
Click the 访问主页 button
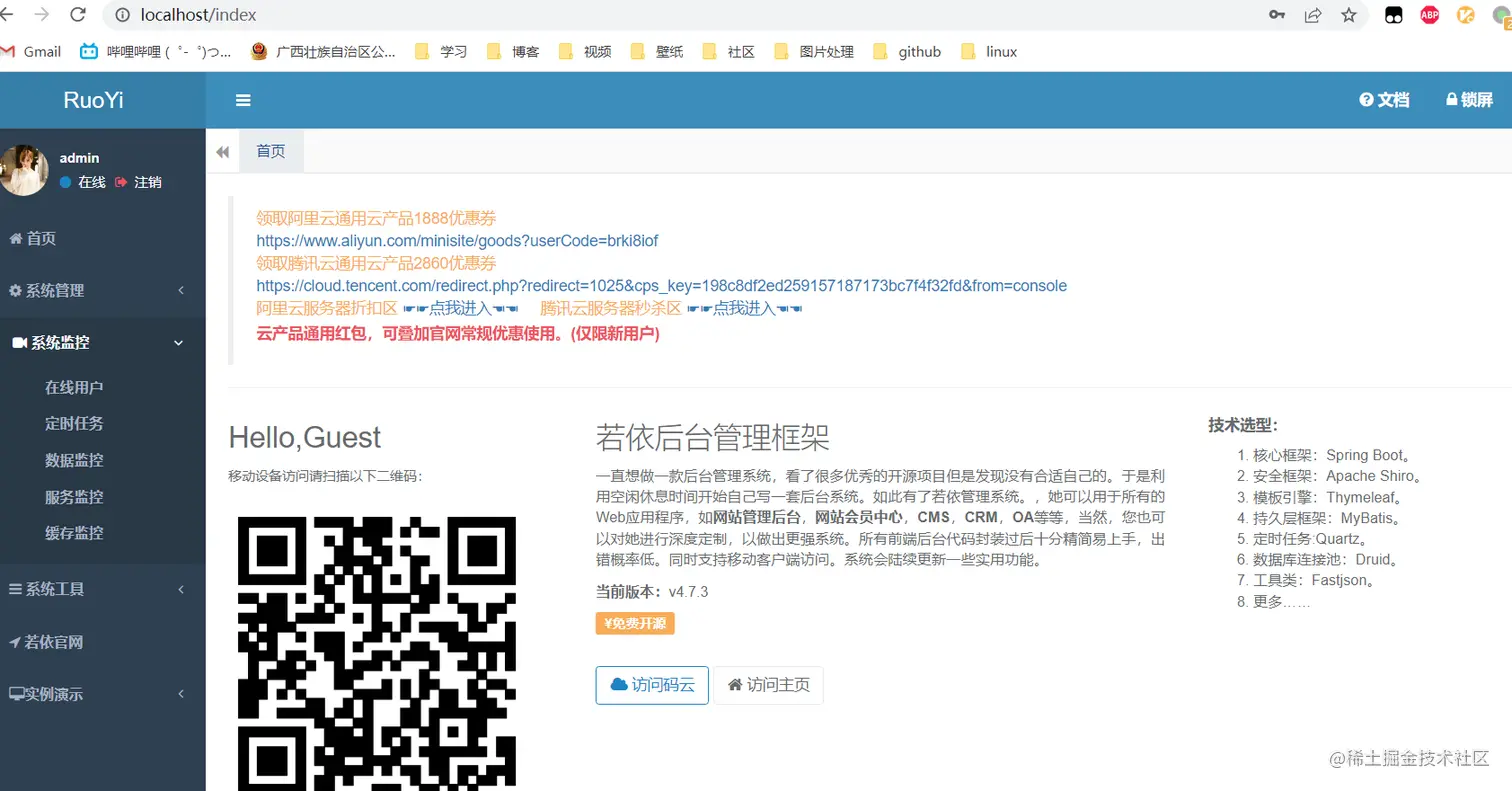[768, 685]
